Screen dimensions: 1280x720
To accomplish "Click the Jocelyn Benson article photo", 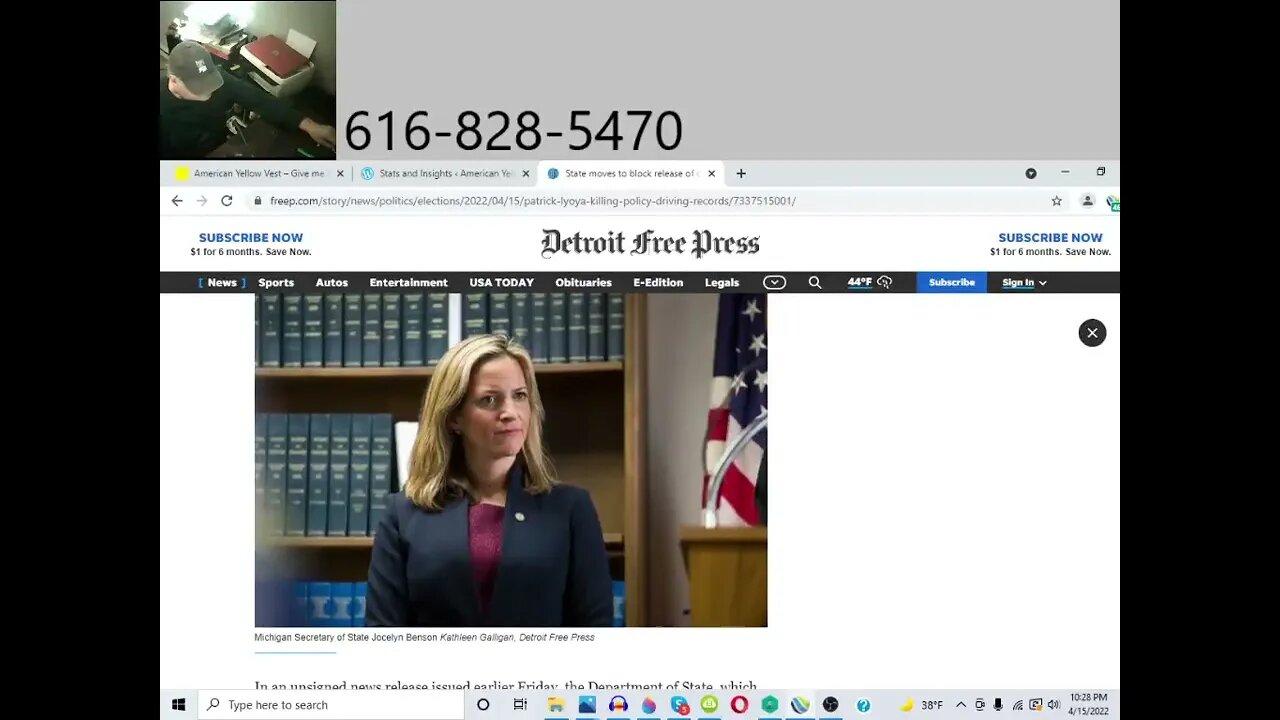I will click(511, 460).
